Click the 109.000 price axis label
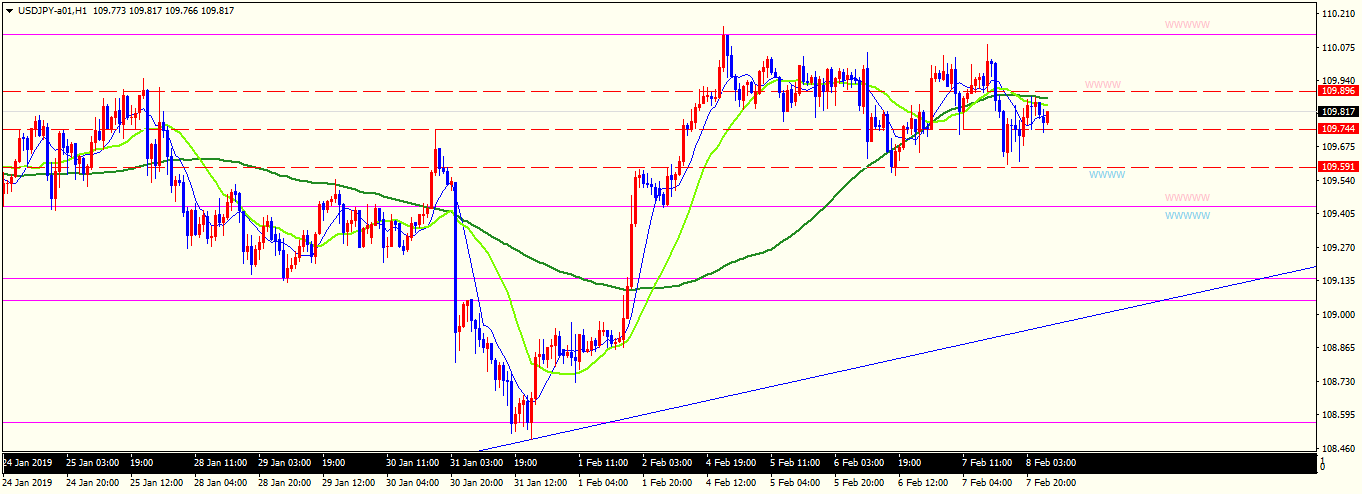Viewport: 1362px width, 494px height. tap(1339, 314)
